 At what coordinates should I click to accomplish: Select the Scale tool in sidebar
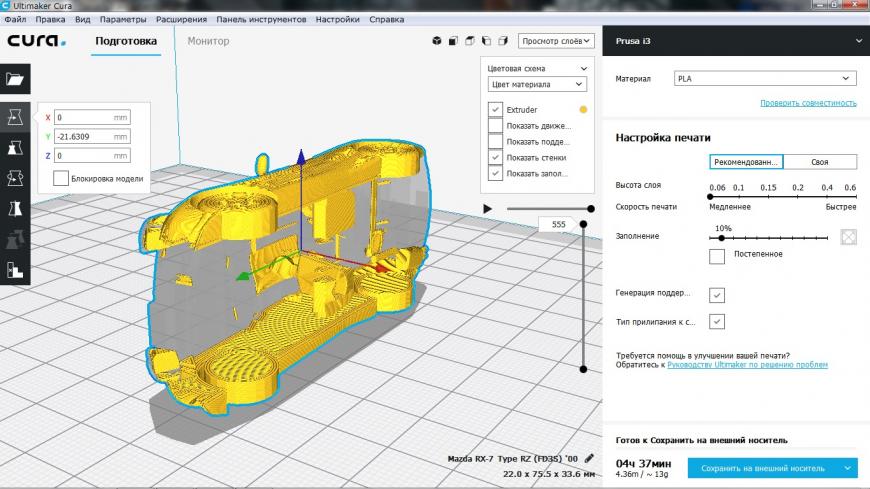coord(15,148)
